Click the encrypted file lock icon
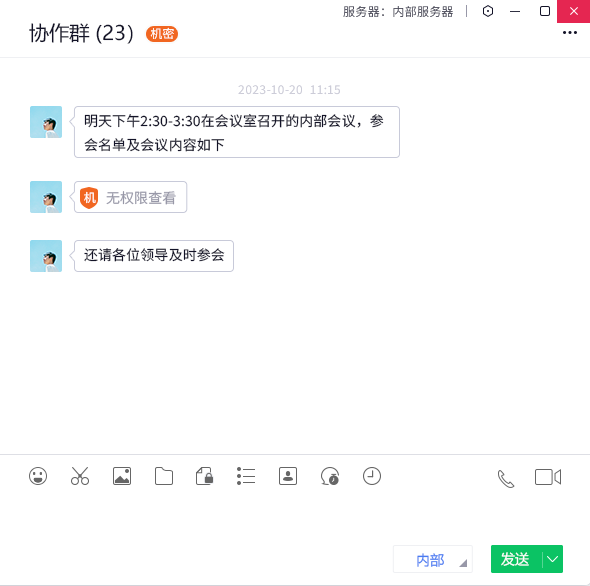Image resolution: width=590 pixels, height=586 pixels. [205, 476]
